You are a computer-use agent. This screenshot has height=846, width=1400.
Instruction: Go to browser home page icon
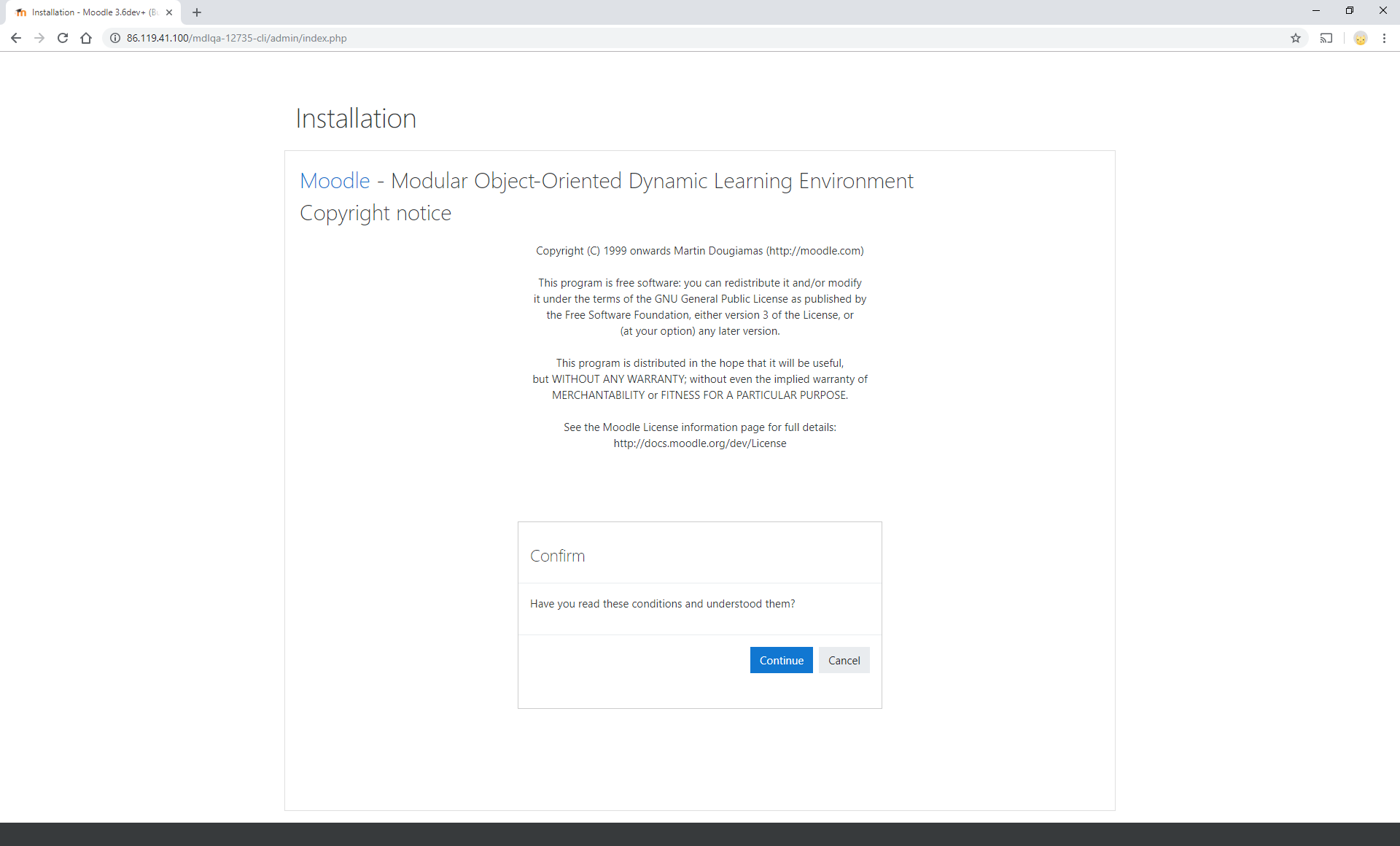coord(86,38)
